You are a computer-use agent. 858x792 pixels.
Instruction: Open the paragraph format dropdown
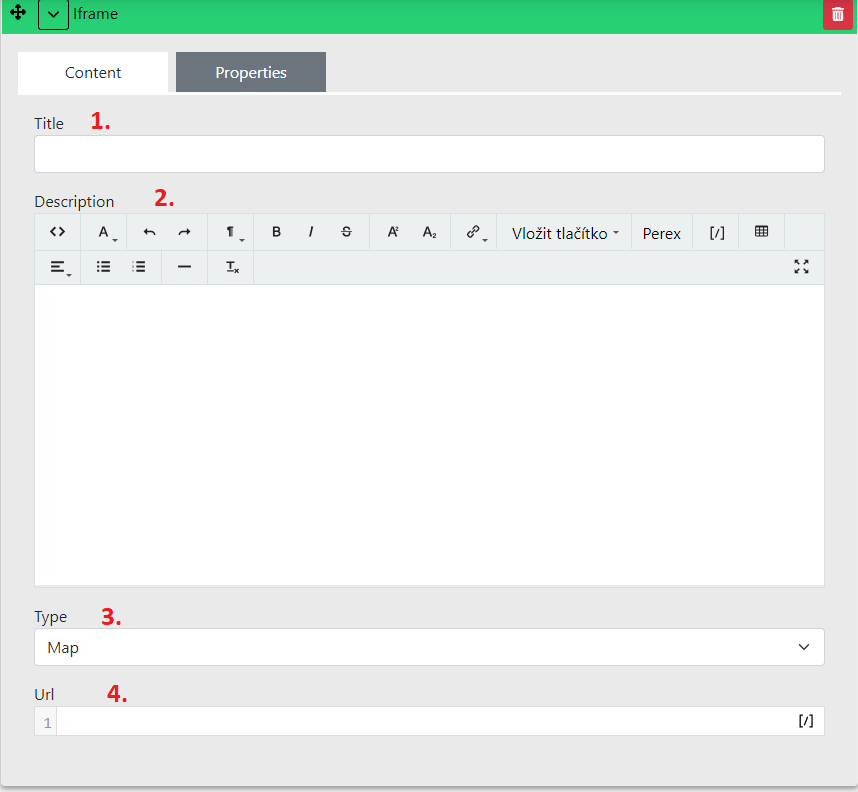[x=231, y=232]
